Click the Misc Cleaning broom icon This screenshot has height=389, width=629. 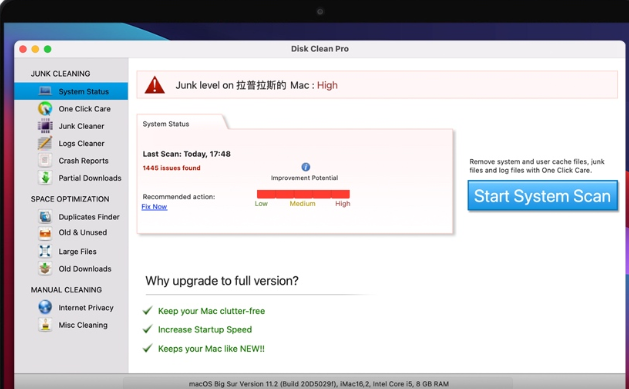(x=45, y=325)
